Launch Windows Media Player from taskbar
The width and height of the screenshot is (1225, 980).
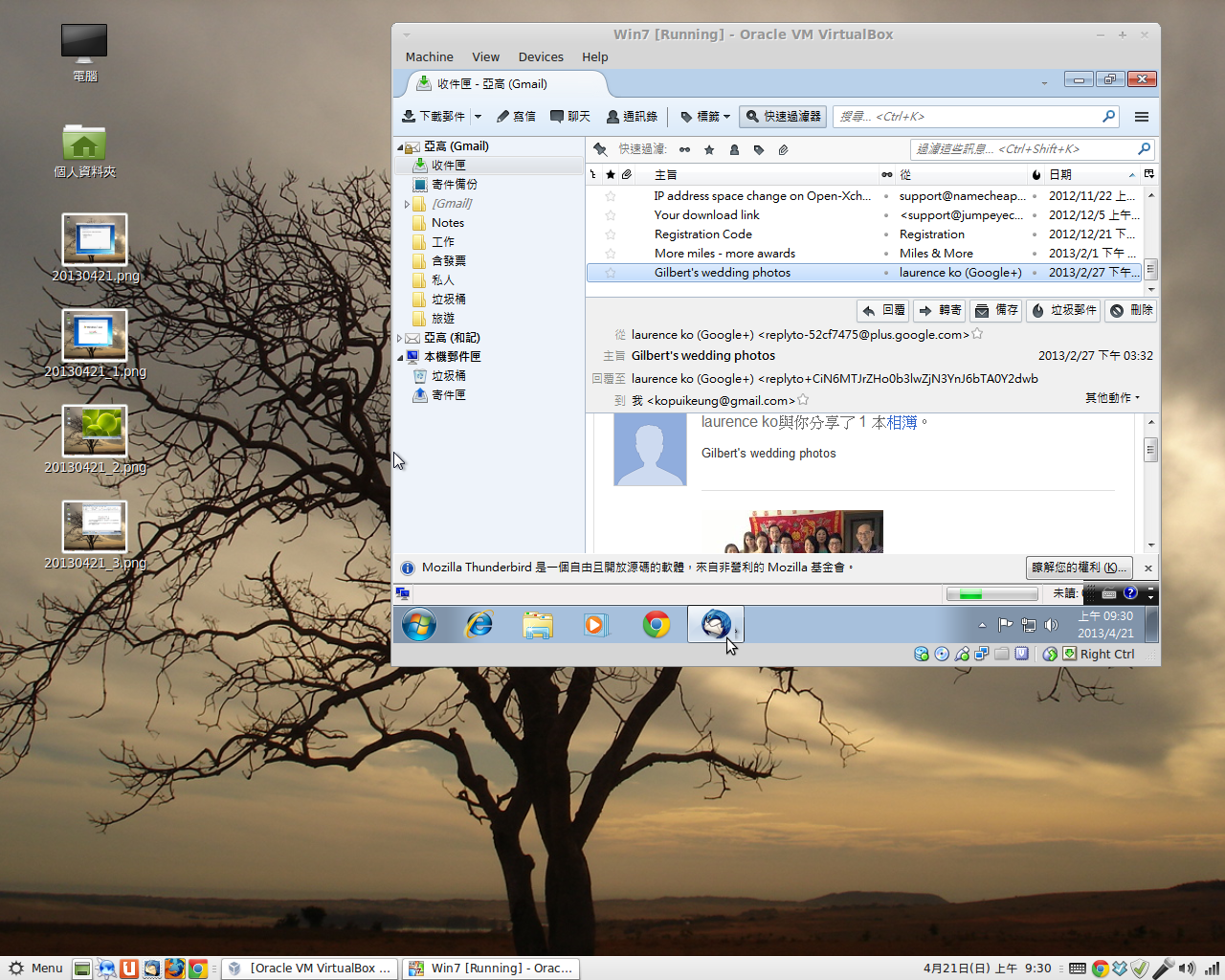pos(597,625)
